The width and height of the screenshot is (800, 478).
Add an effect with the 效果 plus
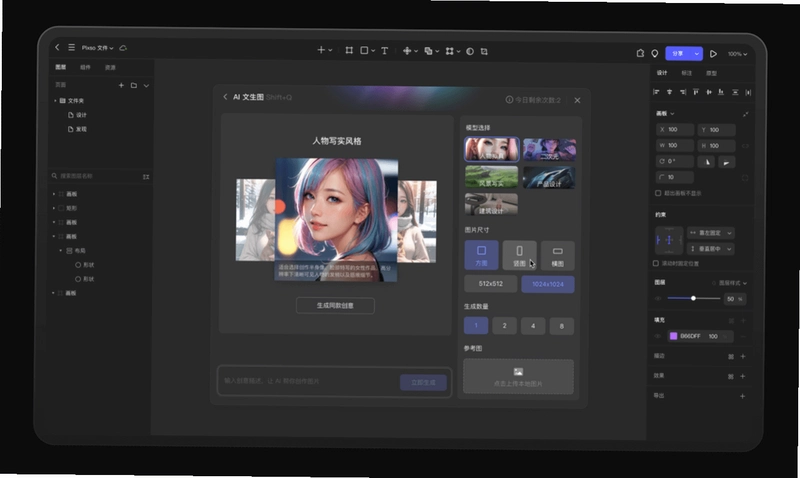click(743, 376)
